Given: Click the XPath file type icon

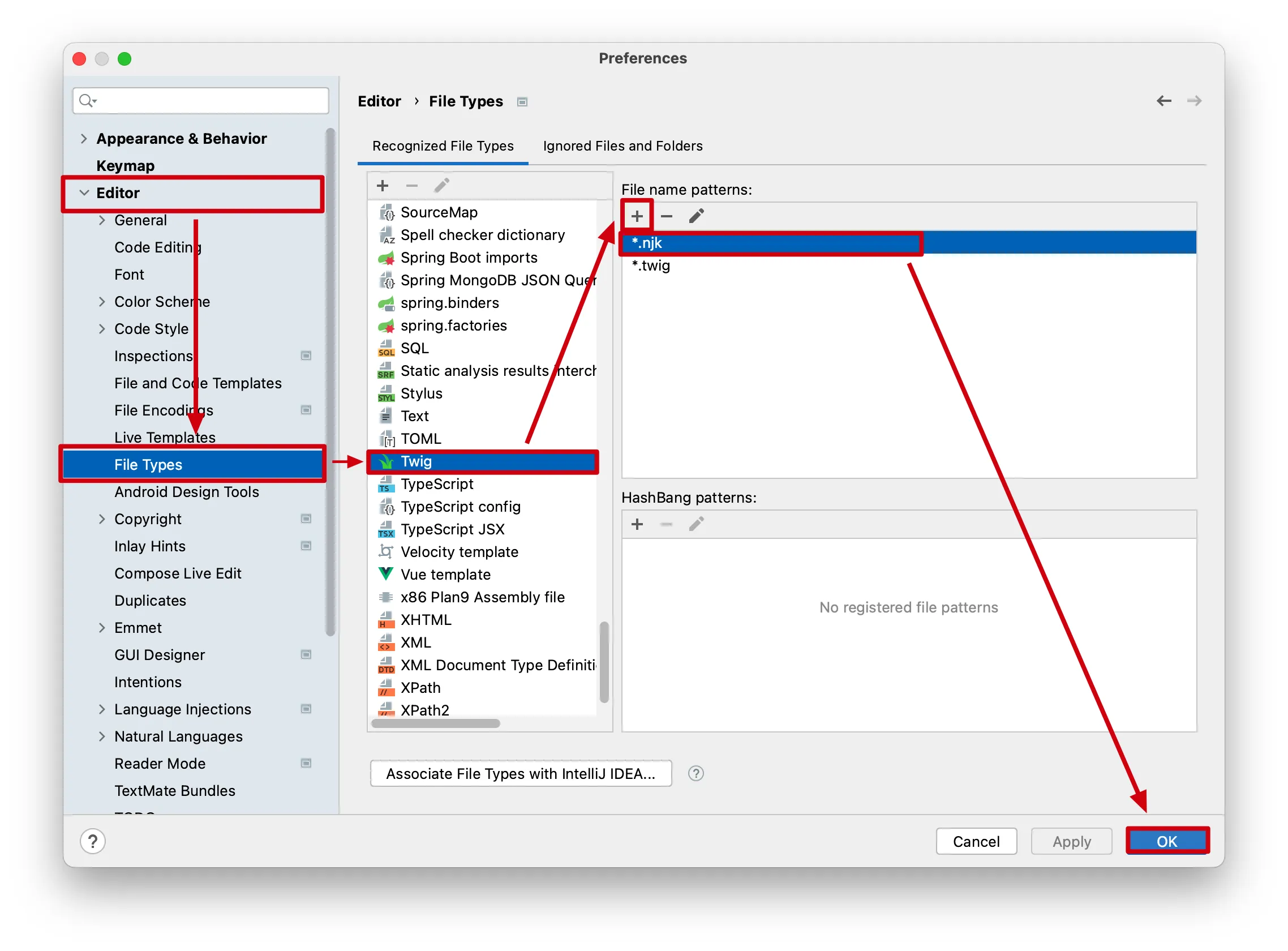Looking at the screenshot, I should click(x=386, y=688).
